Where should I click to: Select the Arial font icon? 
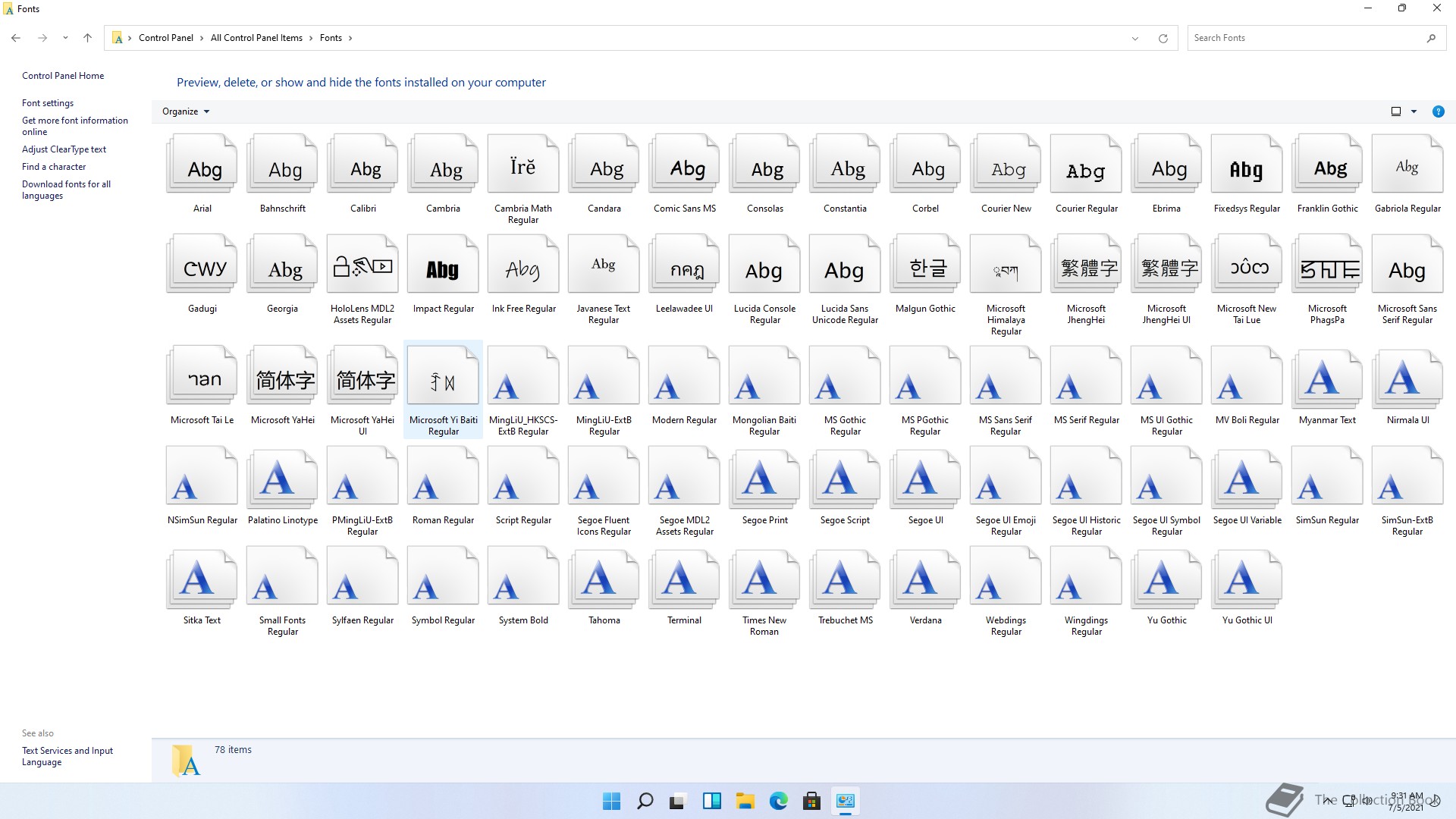(202, 165)
